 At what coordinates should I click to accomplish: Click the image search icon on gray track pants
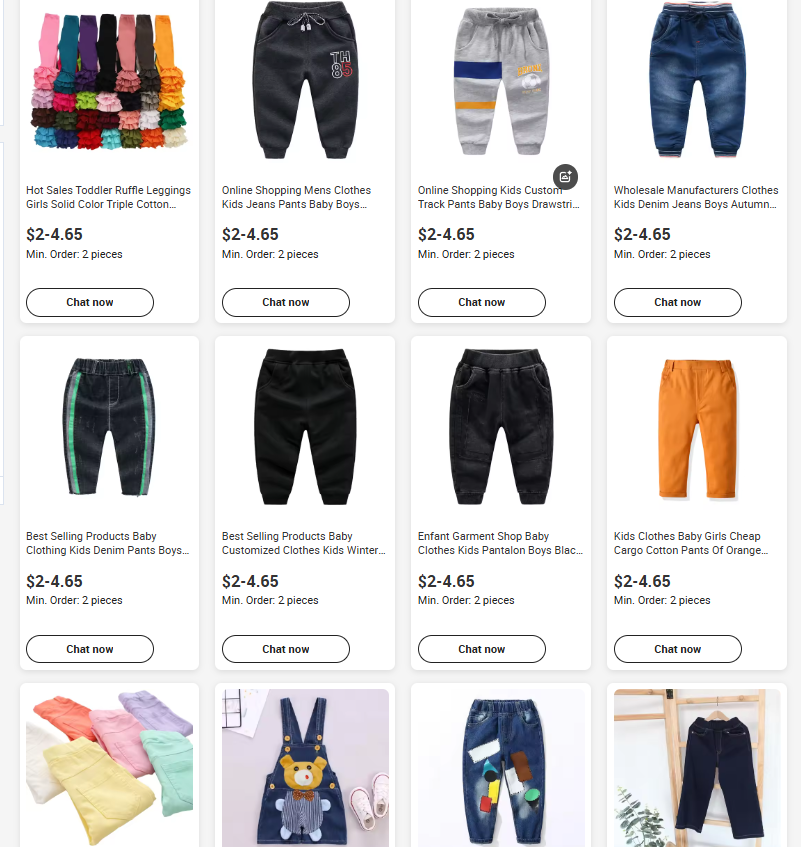[565, 177]
